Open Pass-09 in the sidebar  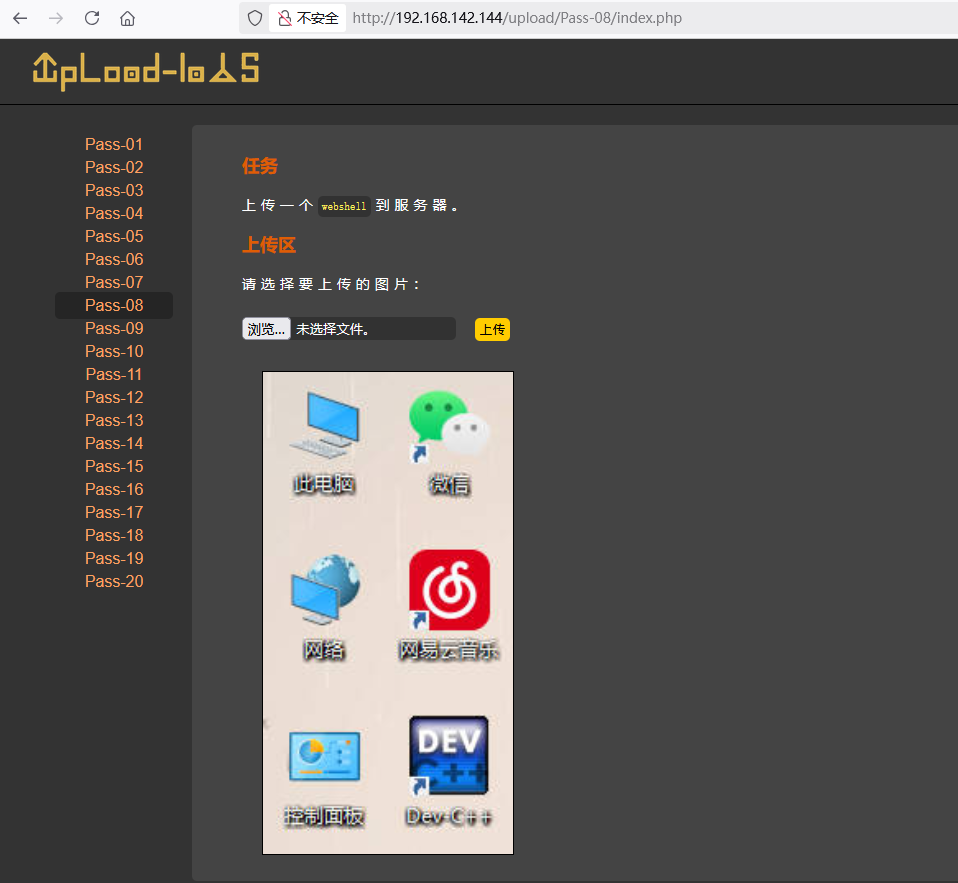114,328
